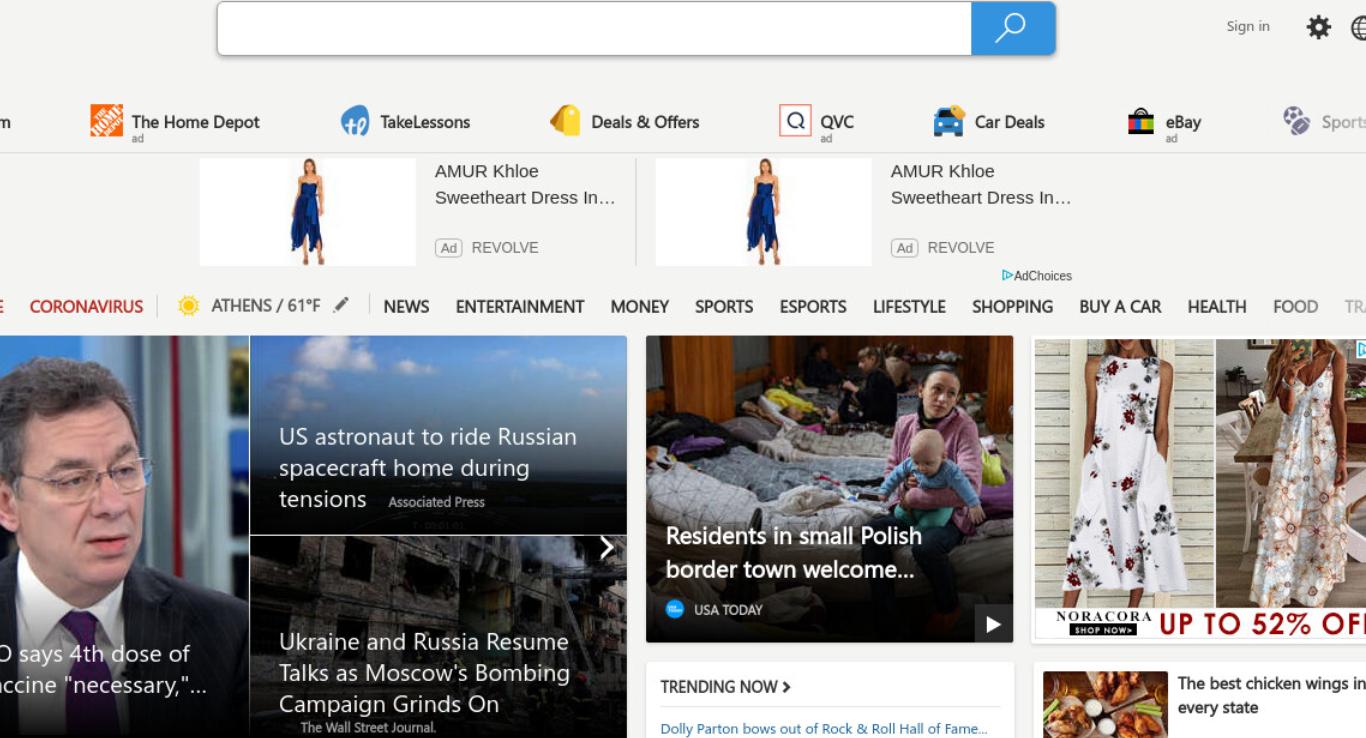Open CORONAVIRUS section
Screen dimensions: 1366x738
[x=86, y=307]
